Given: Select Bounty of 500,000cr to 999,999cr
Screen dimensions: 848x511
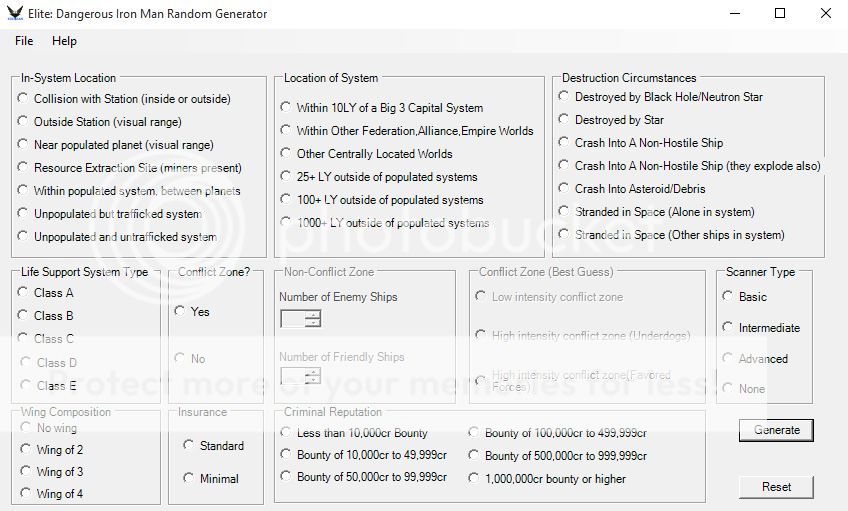Looking at the screenshot, I should (558, 456).
